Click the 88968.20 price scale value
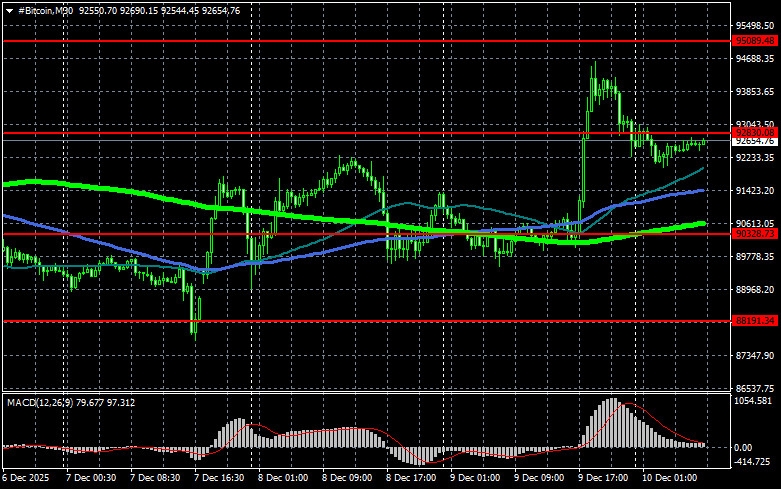This screenshot has width=781, height=489. pos(755,290)
